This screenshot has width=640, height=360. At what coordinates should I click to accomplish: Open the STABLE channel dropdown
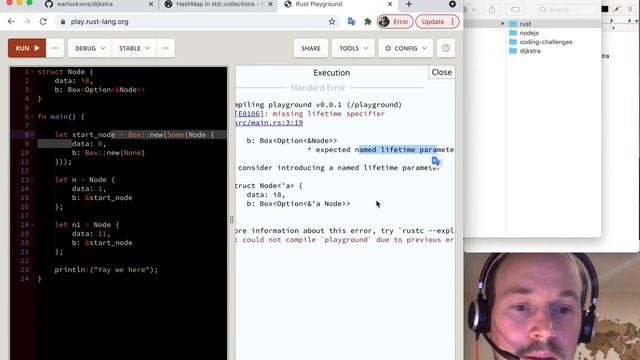(134, 48)
